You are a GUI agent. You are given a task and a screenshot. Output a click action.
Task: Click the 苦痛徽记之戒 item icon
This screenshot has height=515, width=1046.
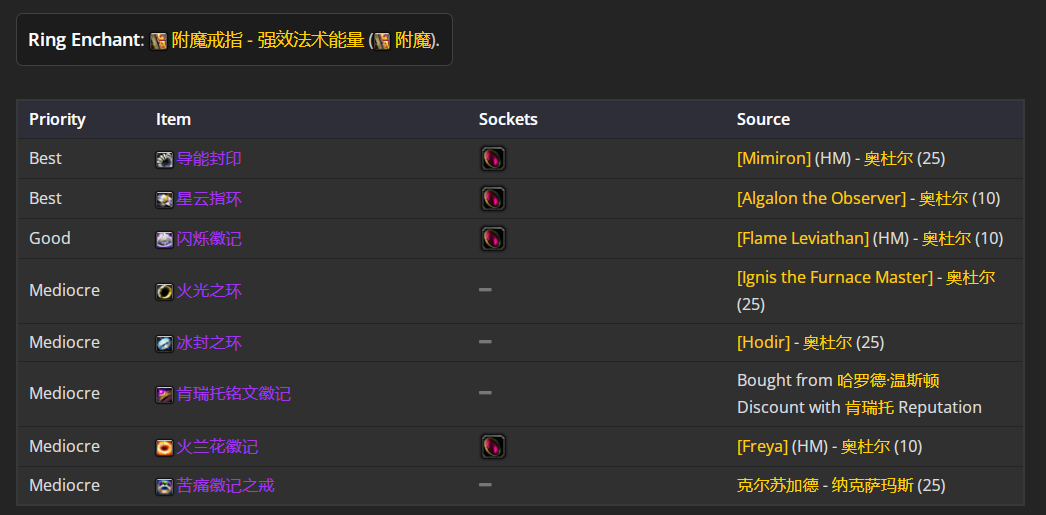coord(164,486)
